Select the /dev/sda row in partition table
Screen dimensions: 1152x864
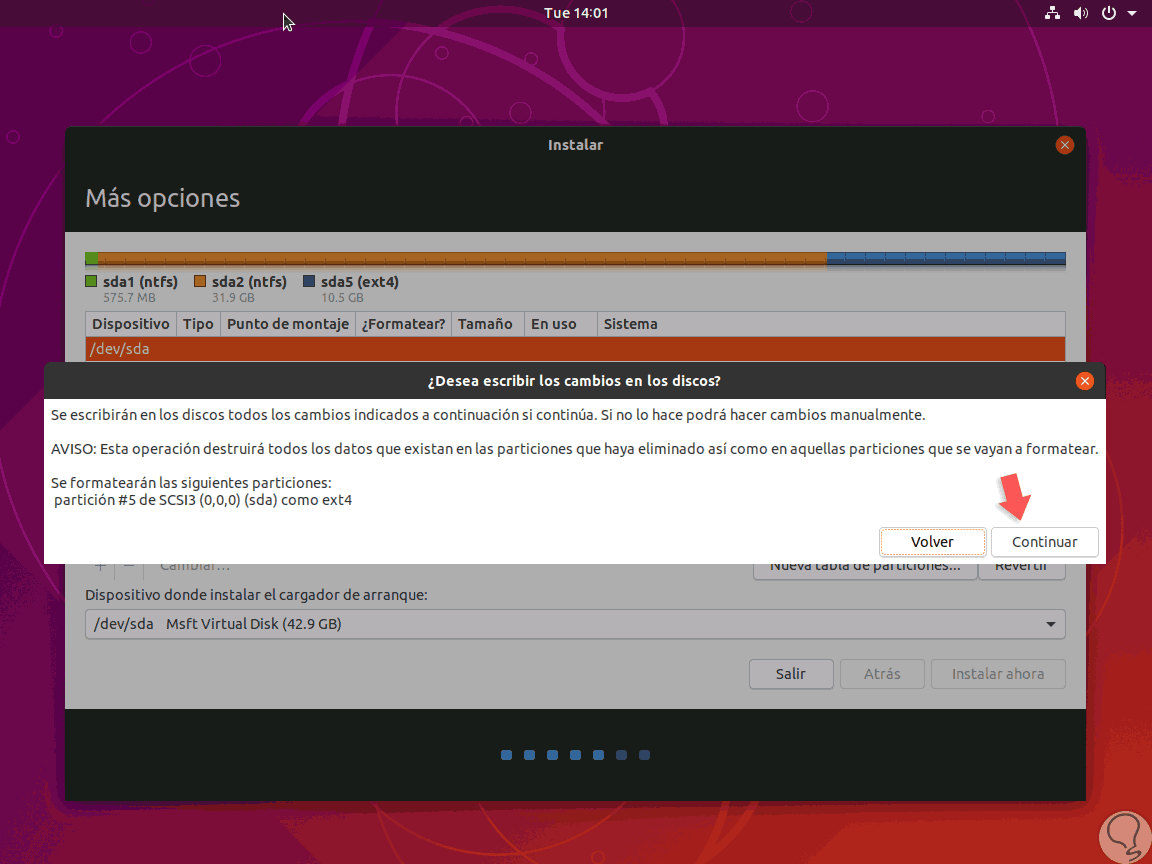(x=575, y=349)
